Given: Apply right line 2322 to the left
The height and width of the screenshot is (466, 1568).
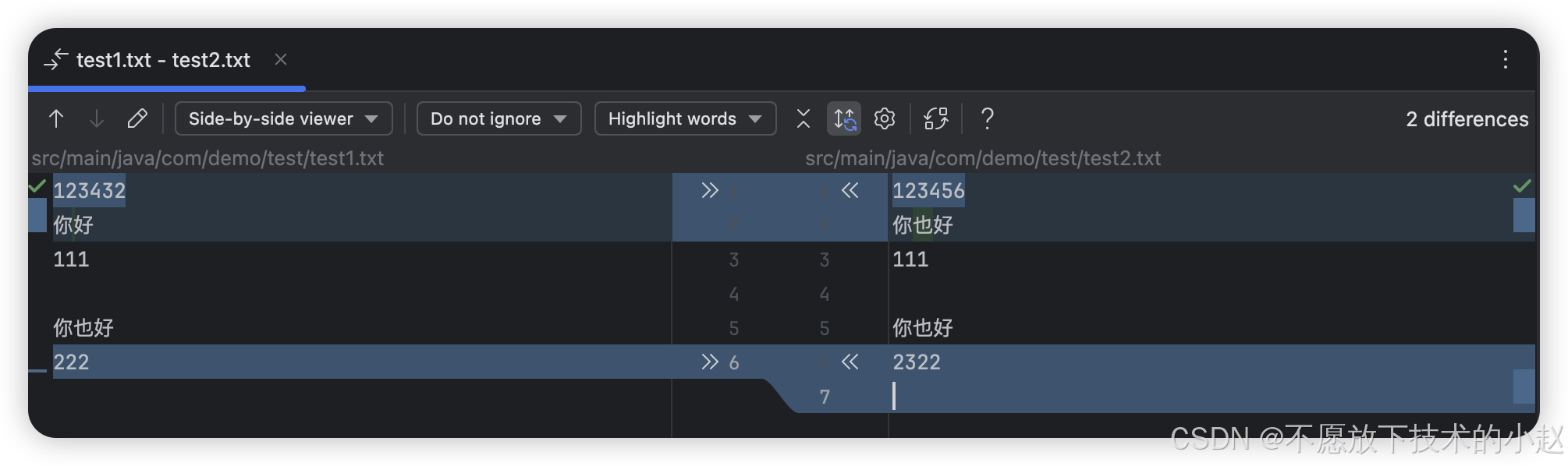Looking at the screenshot, I should pyautogui.click(x=850, y=362).
